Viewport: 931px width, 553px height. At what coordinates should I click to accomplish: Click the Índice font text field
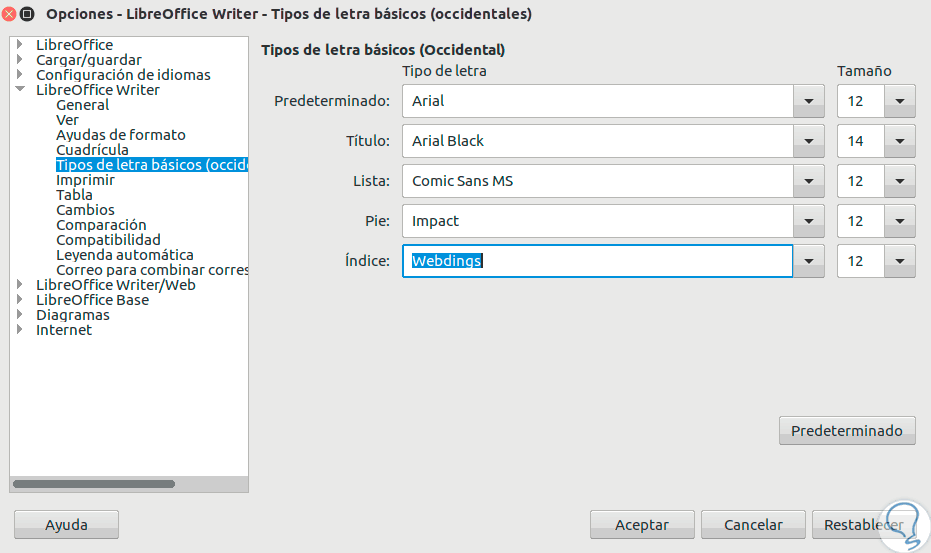click(x=597, y=261)
